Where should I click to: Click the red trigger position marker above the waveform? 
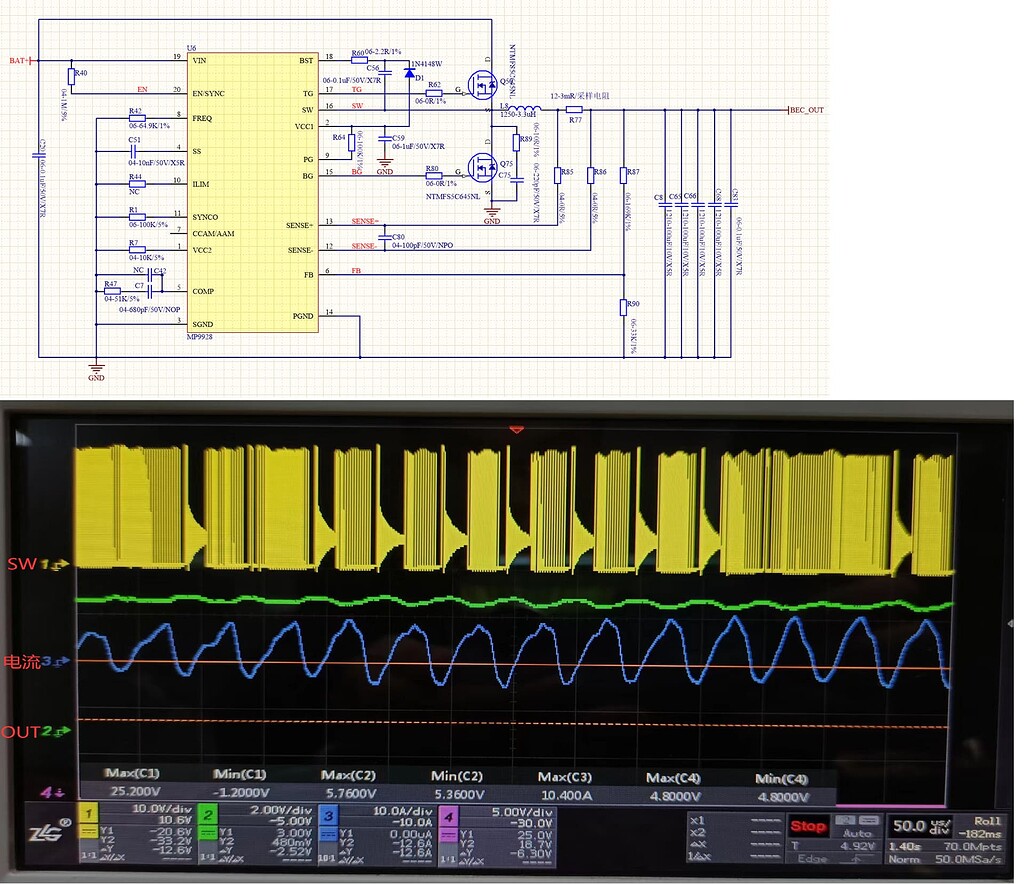[x=517, y=430]
